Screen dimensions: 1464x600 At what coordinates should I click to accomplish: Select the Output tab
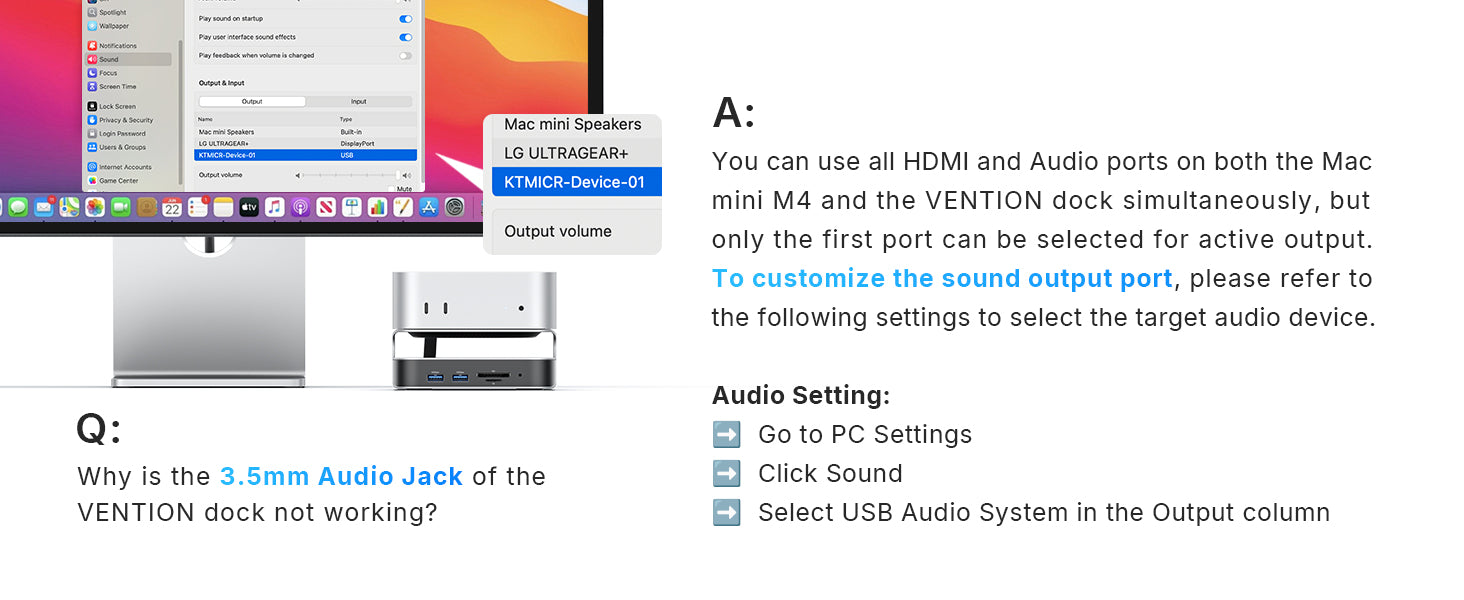tap(252, 101)
